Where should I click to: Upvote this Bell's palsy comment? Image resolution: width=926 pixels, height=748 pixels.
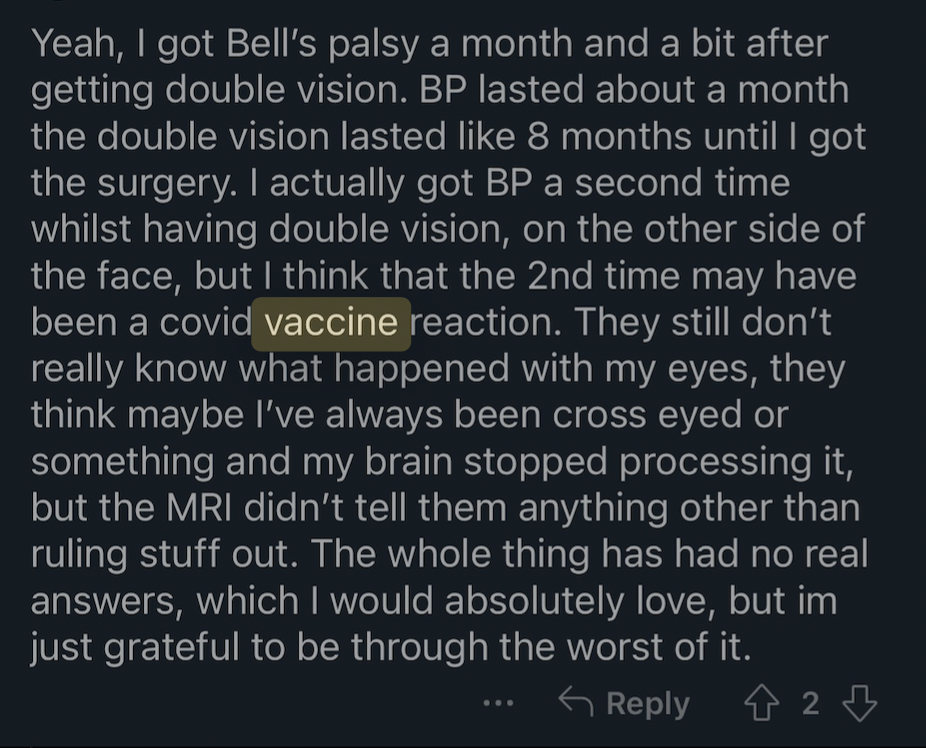pos(762,703)
